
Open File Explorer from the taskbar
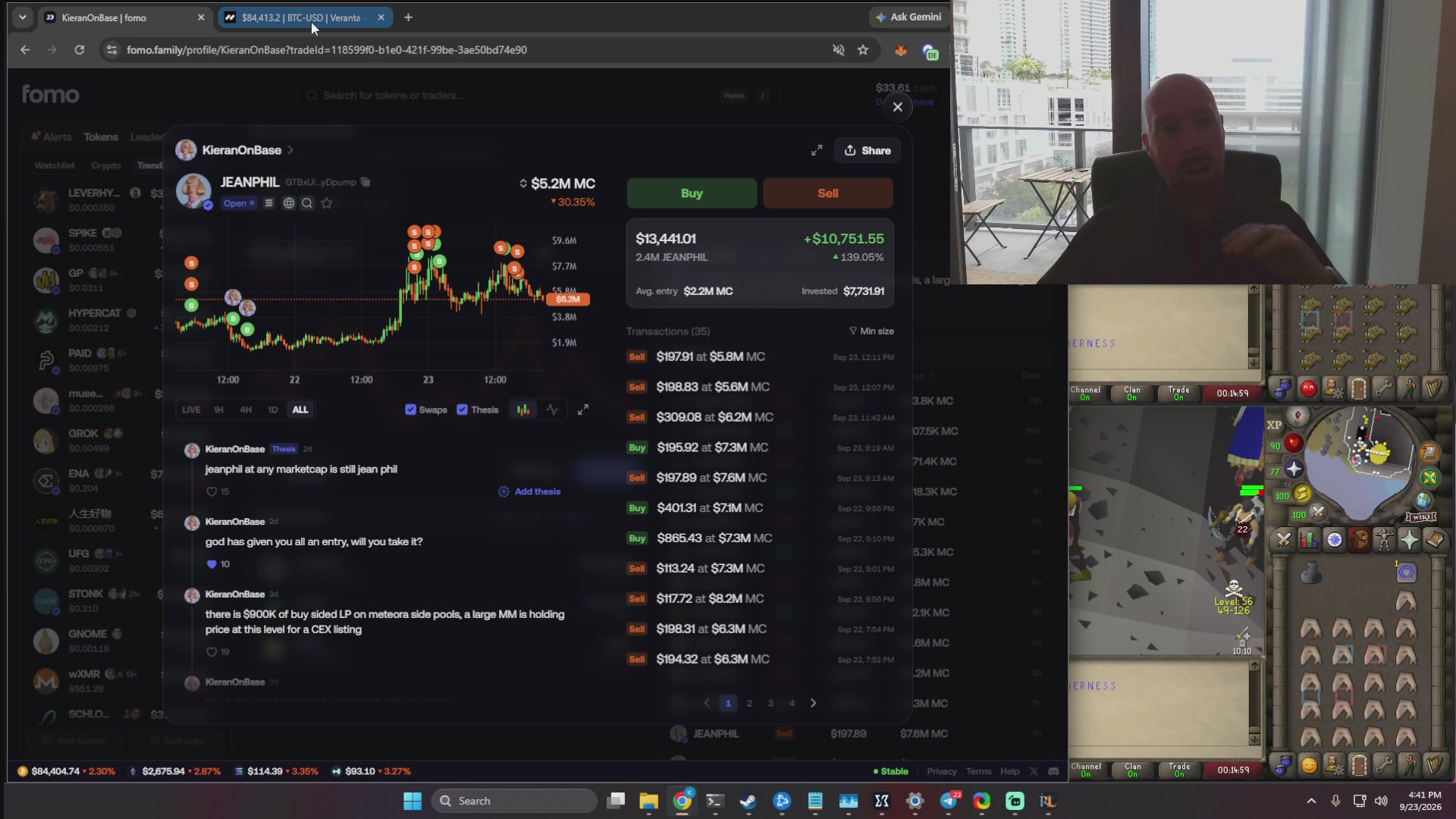[648, 801]
